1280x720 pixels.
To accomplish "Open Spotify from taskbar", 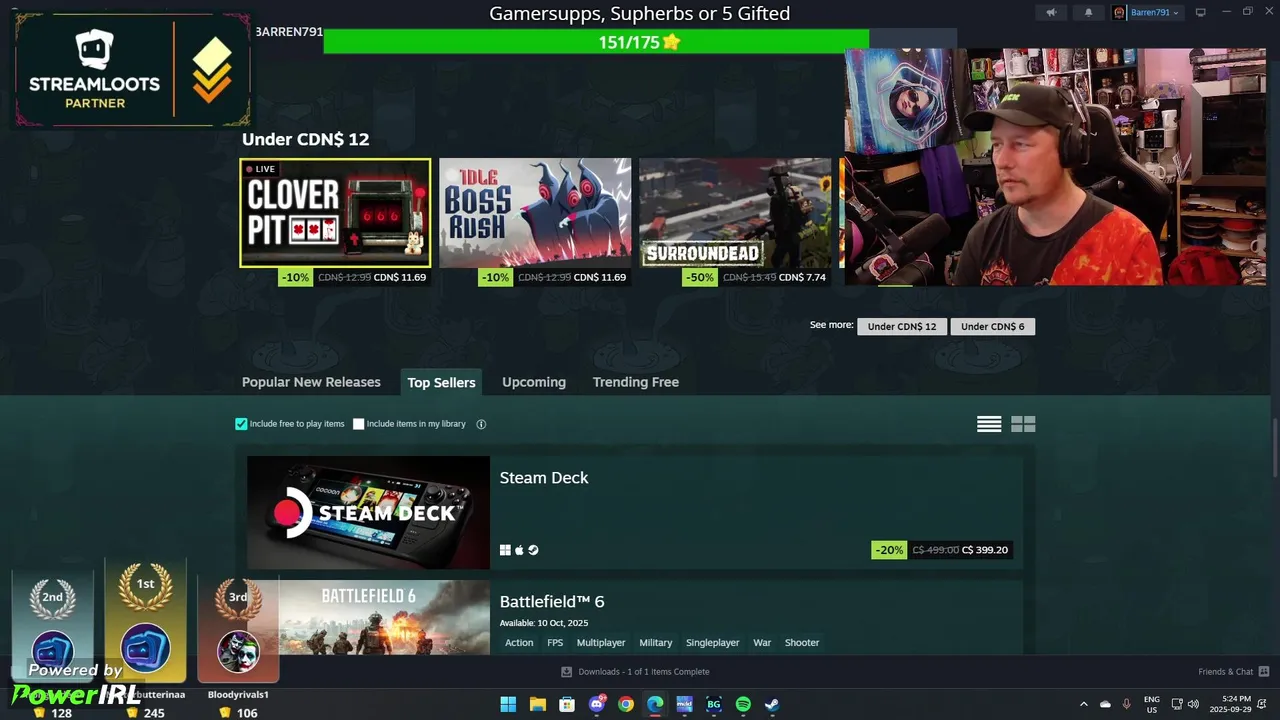I will 743,704.
